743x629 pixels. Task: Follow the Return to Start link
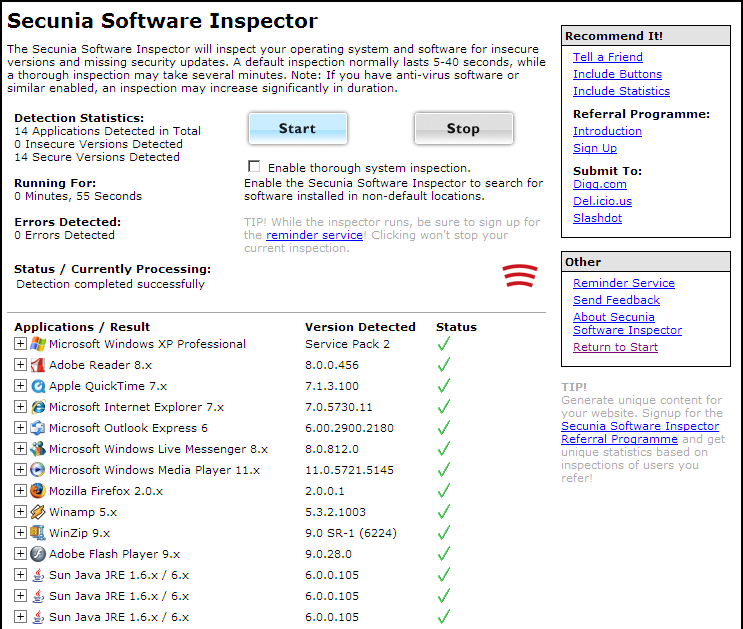615,347
